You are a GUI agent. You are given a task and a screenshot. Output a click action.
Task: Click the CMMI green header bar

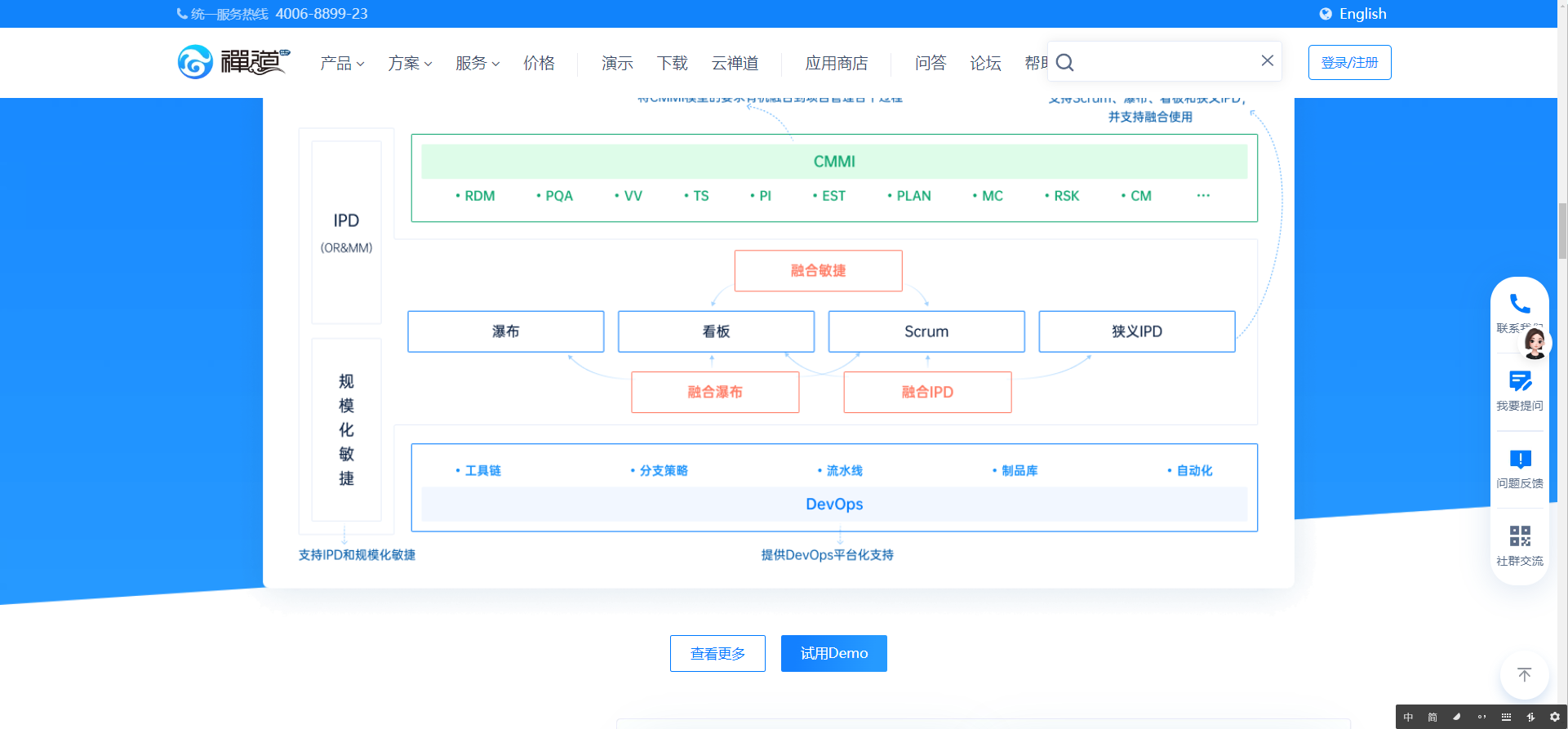point(834,162)
